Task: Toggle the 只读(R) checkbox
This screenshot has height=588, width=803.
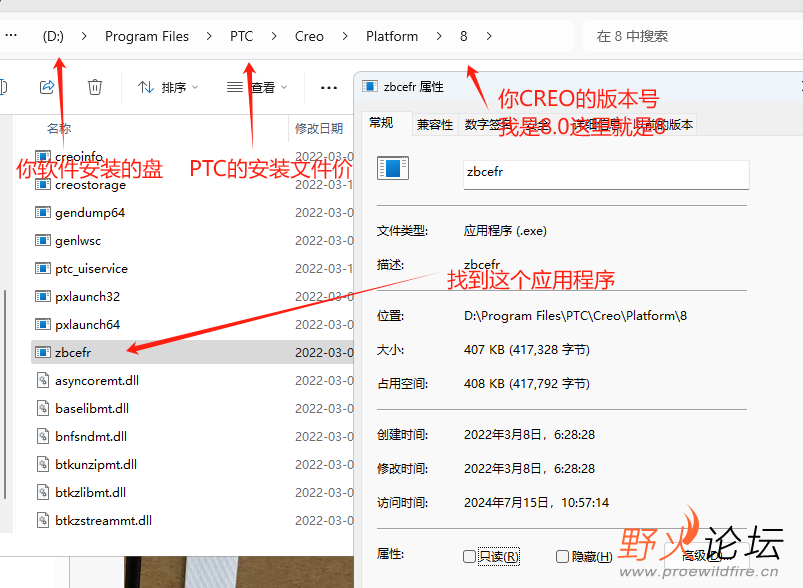Action: pos(469,556)
